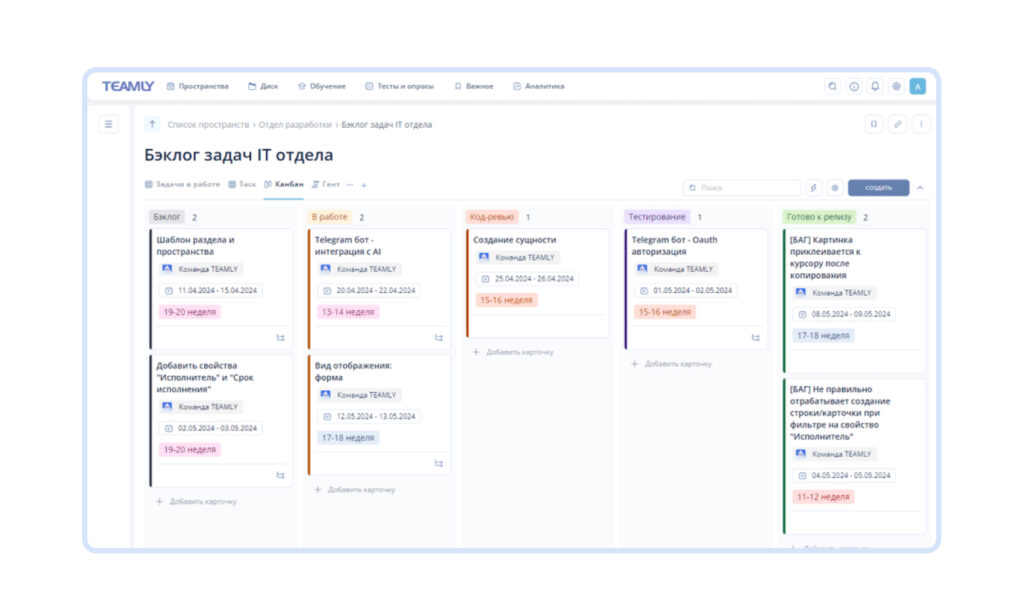Click the up-arrow icon before breadcrumbs
1024x616 pixels.
tap(152, 125)
